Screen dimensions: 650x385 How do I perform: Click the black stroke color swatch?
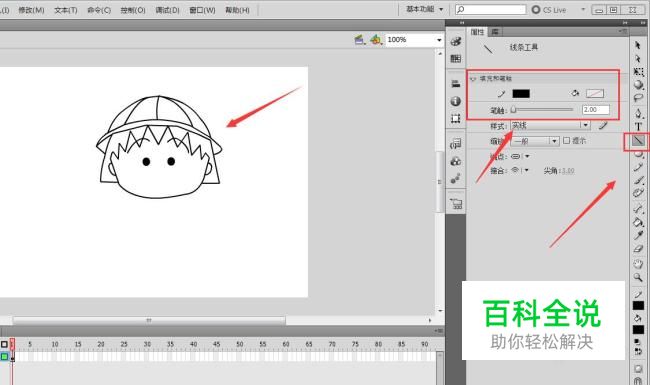521,94
